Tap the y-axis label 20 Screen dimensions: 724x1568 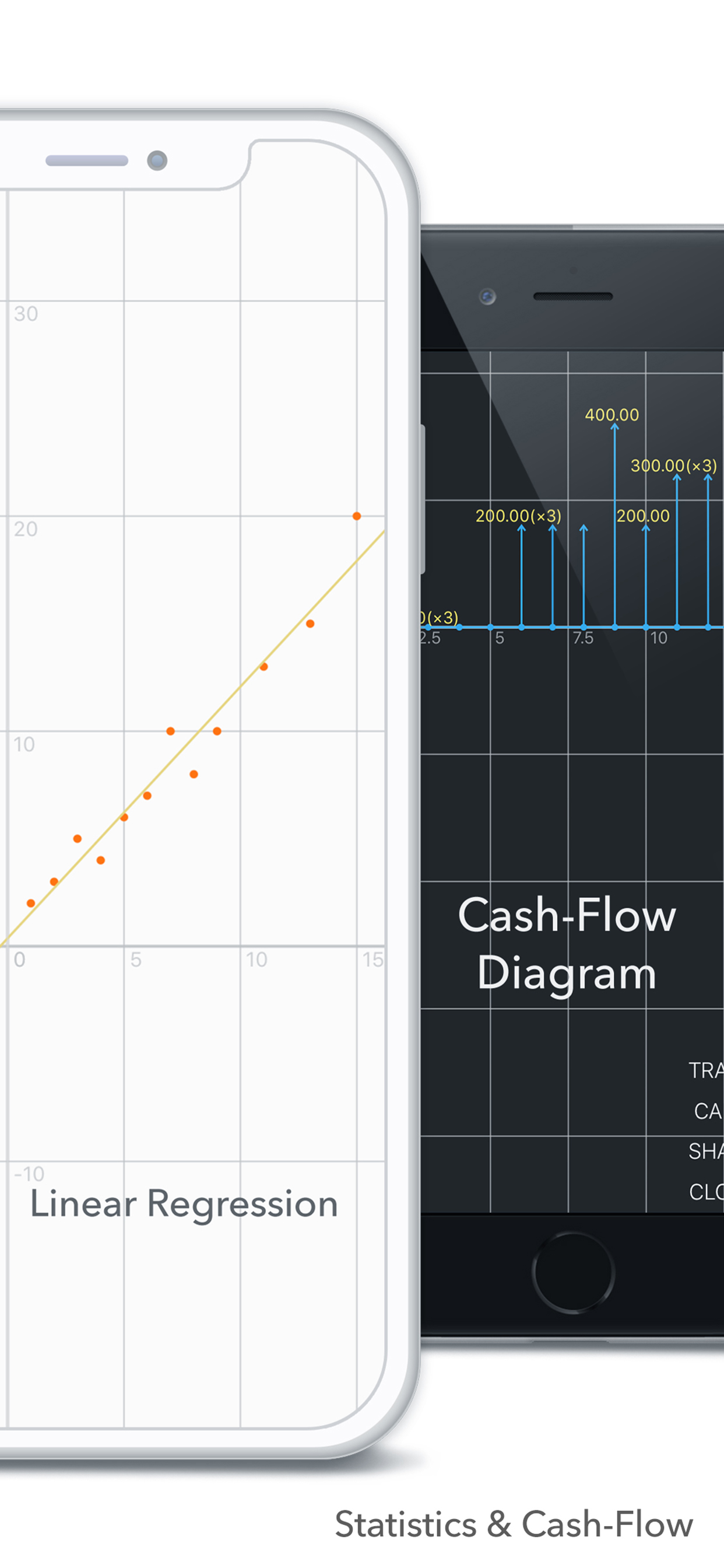coord(26,529)
